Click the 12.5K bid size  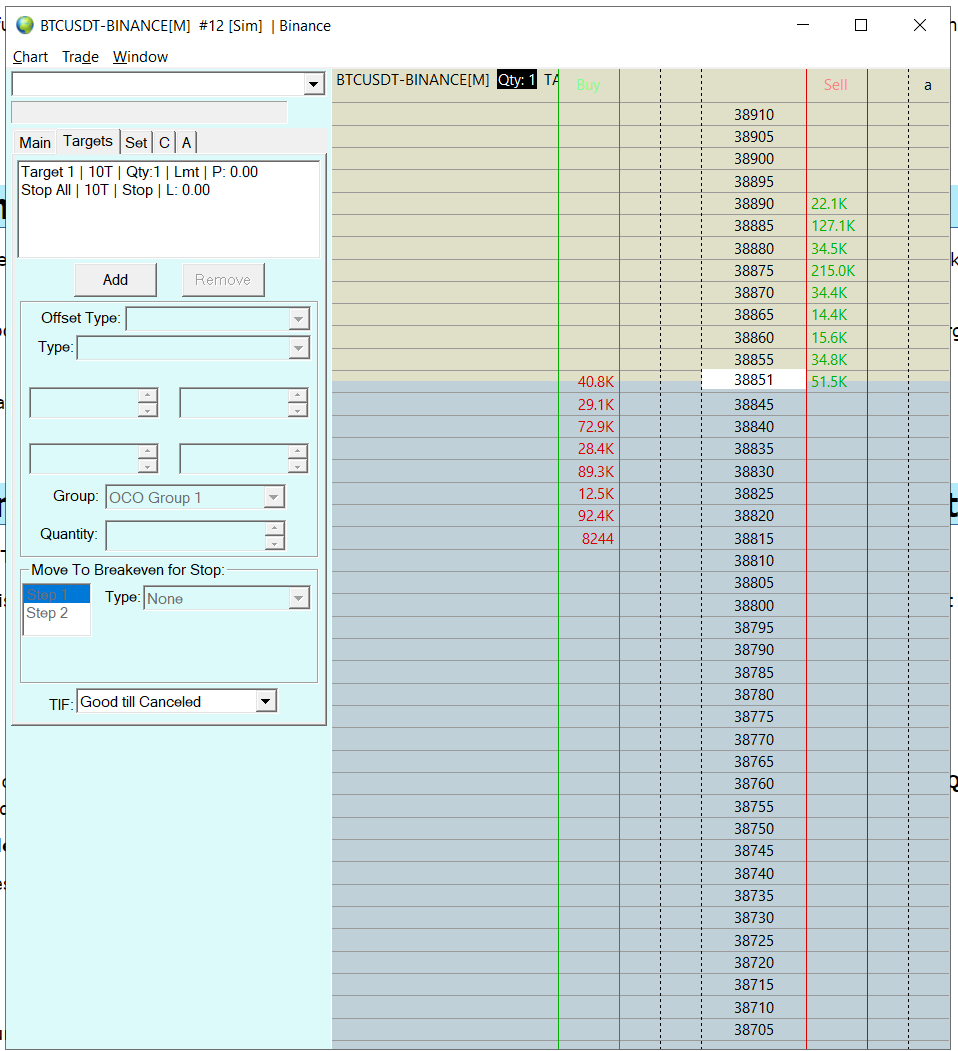595,493
